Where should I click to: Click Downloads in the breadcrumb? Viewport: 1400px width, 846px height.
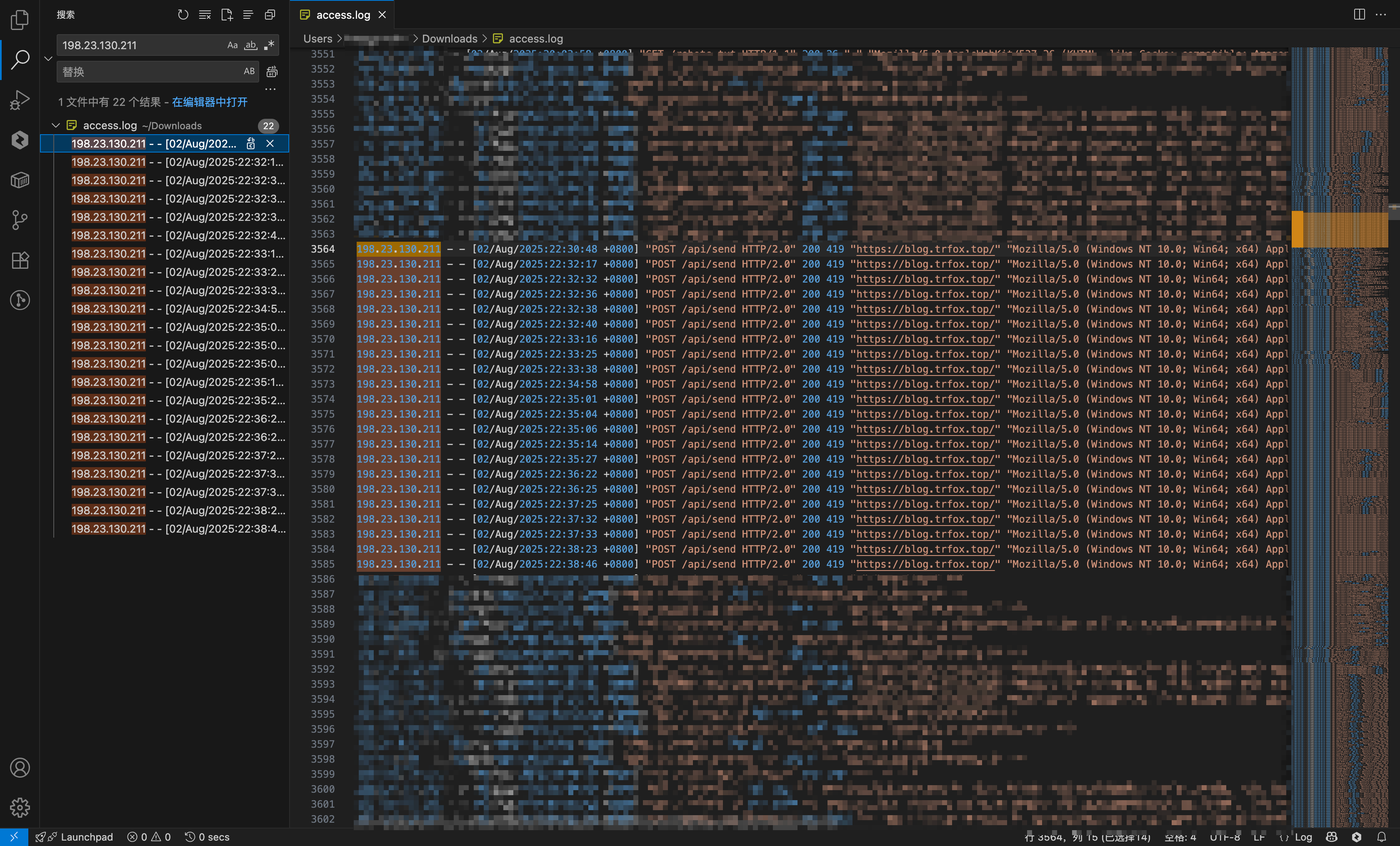[449, 39]
